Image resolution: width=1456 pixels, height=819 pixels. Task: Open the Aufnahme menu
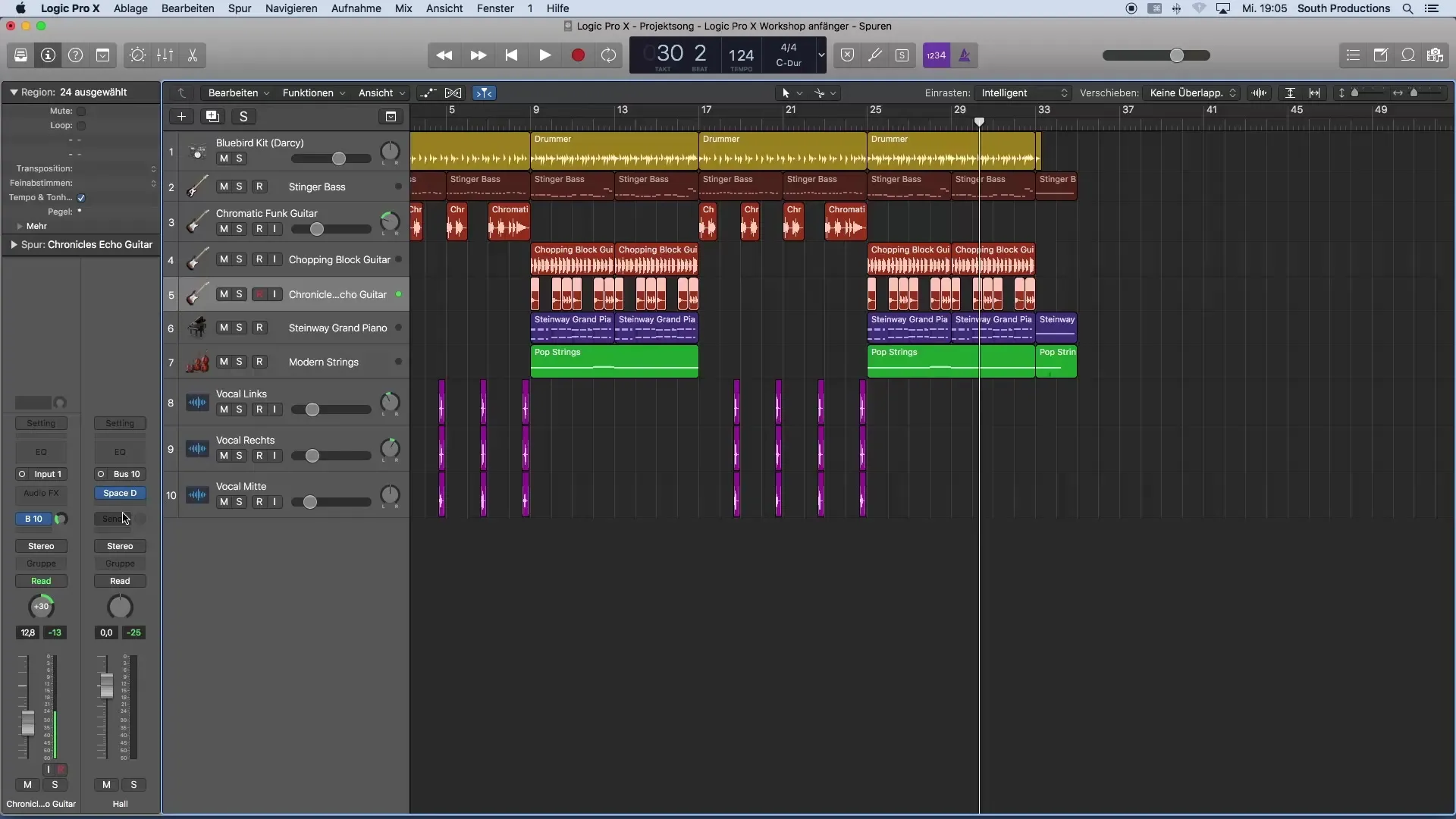pos(356,8)
